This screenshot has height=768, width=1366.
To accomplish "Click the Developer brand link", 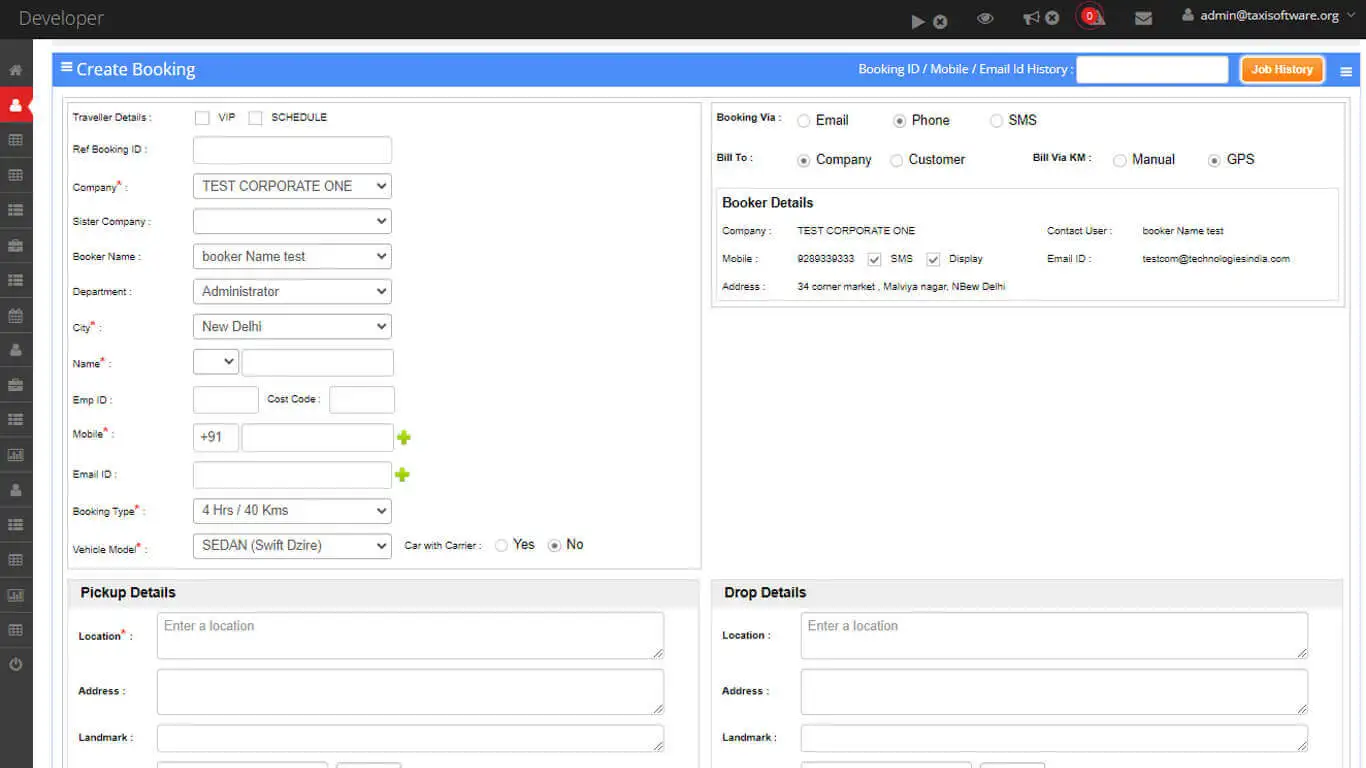I will click(61, 18).
